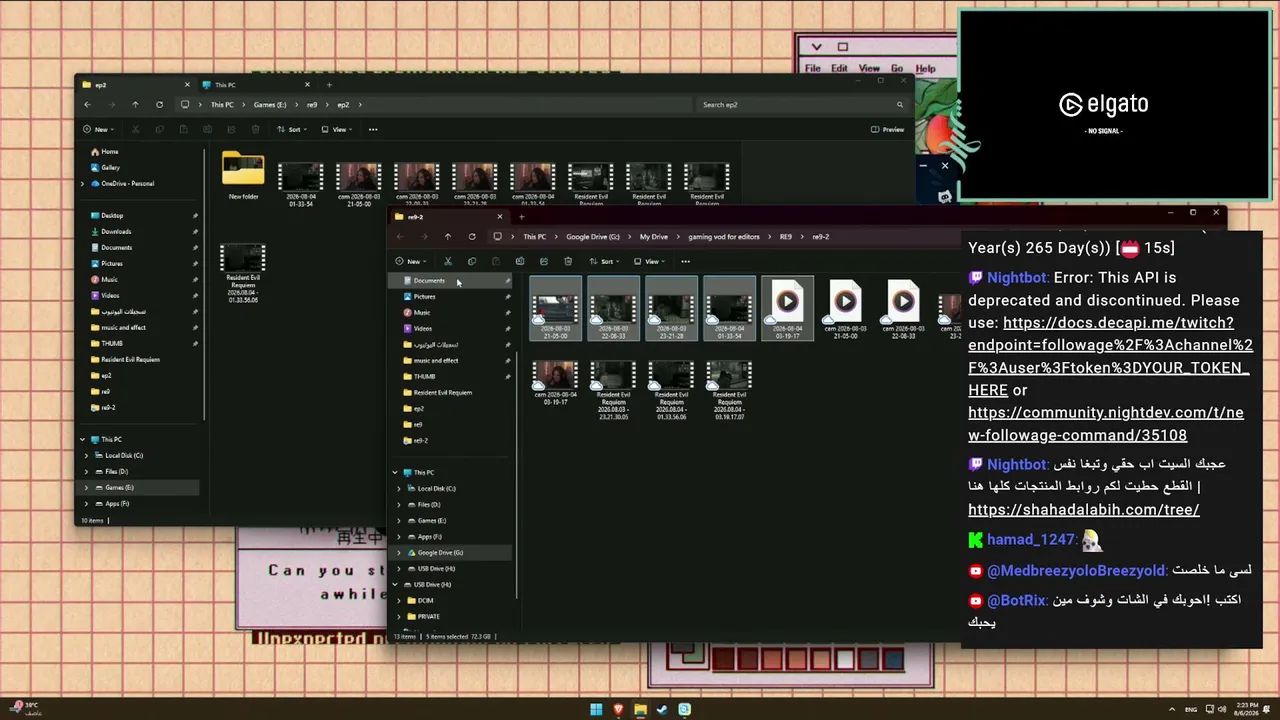The image size is (1280, 720).
Task: Open the Sort dropdown in the ep2 window
Action: click(292, 129)
